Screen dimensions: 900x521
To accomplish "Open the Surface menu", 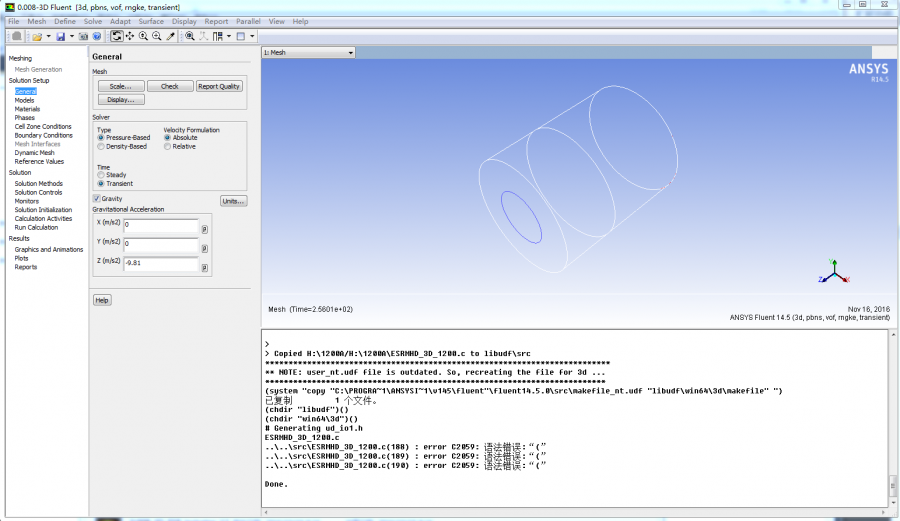I will (x=151, y=21).
